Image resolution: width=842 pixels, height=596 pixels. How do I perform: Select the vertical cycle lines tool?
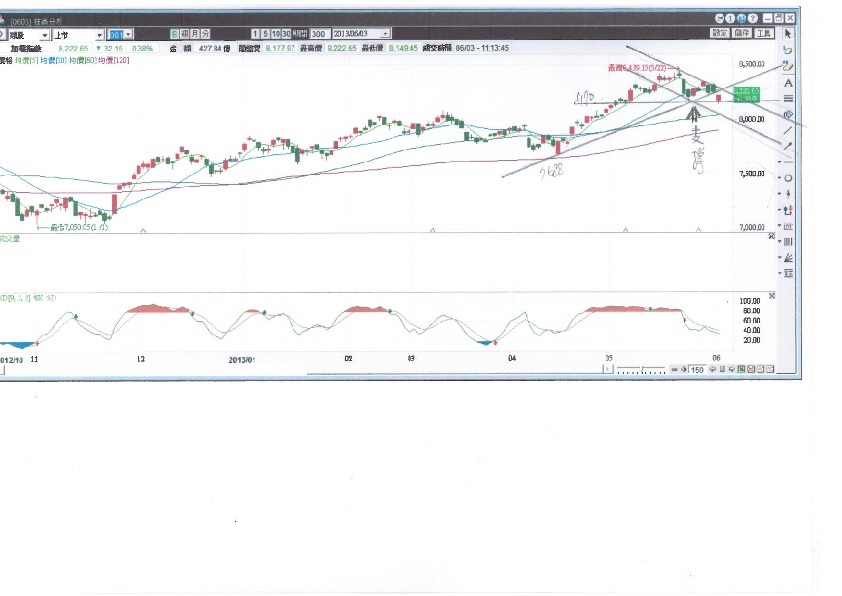pyautogui.click(x=788, y=242)
